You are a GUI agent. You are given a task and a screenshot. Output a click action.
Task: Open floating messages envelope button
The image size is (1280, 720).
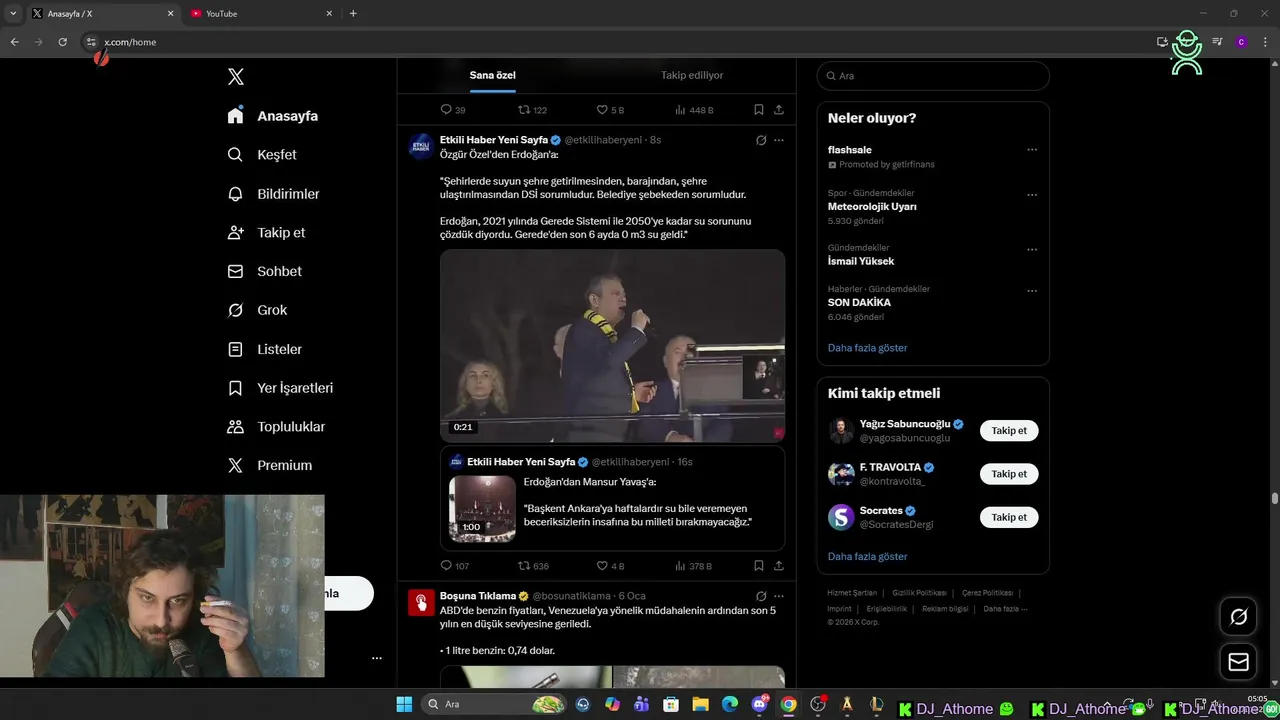click(x=1238, y=662)
